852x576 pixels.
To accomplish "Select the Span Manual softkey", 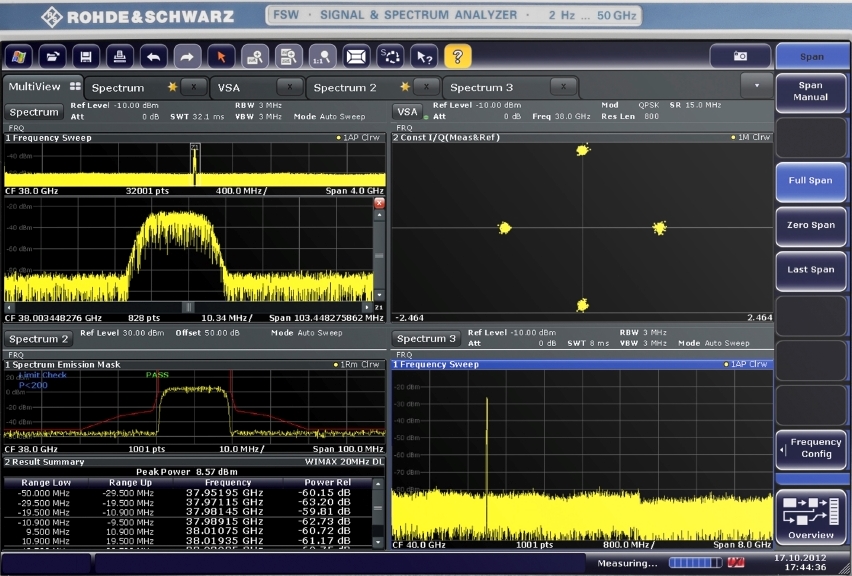I will [x=810, y=92].
